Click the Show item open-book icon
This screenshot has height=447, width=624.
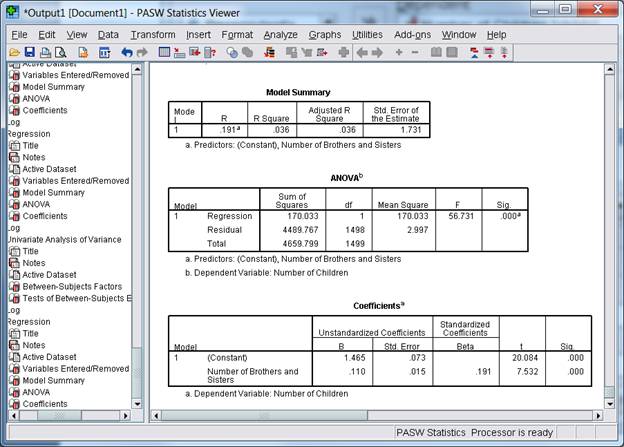pos(436,52)
